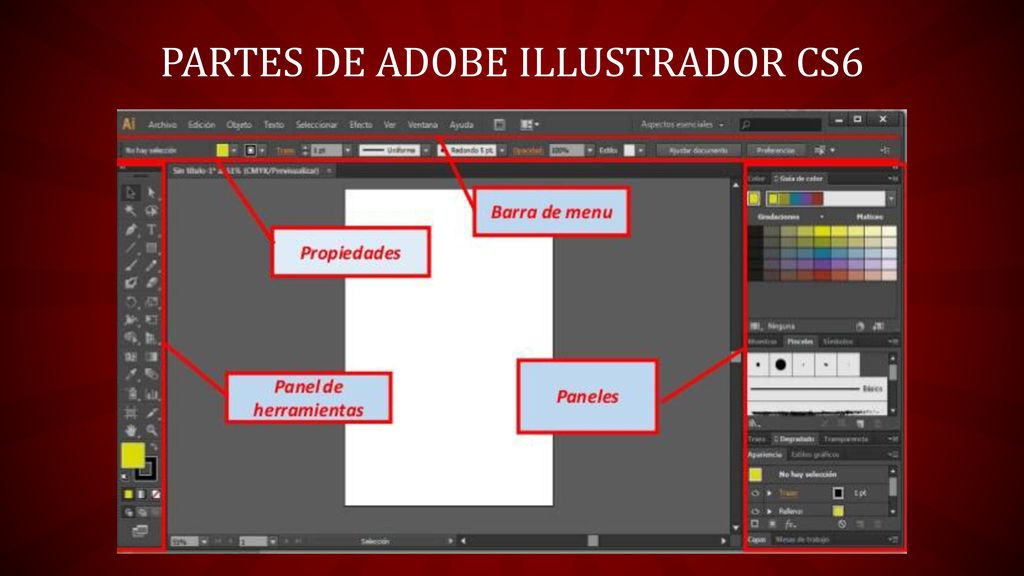Choose the Rectangle tool

(x=152, y=248)
